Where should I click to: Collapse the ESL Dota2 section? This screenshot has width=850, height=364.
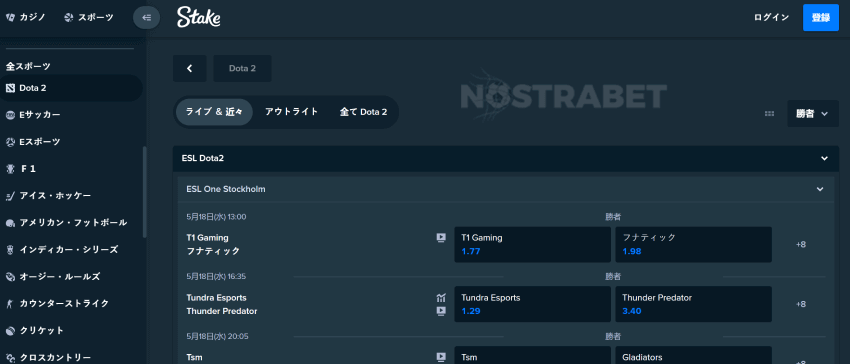pyautogui.click(x=825, y=158)
